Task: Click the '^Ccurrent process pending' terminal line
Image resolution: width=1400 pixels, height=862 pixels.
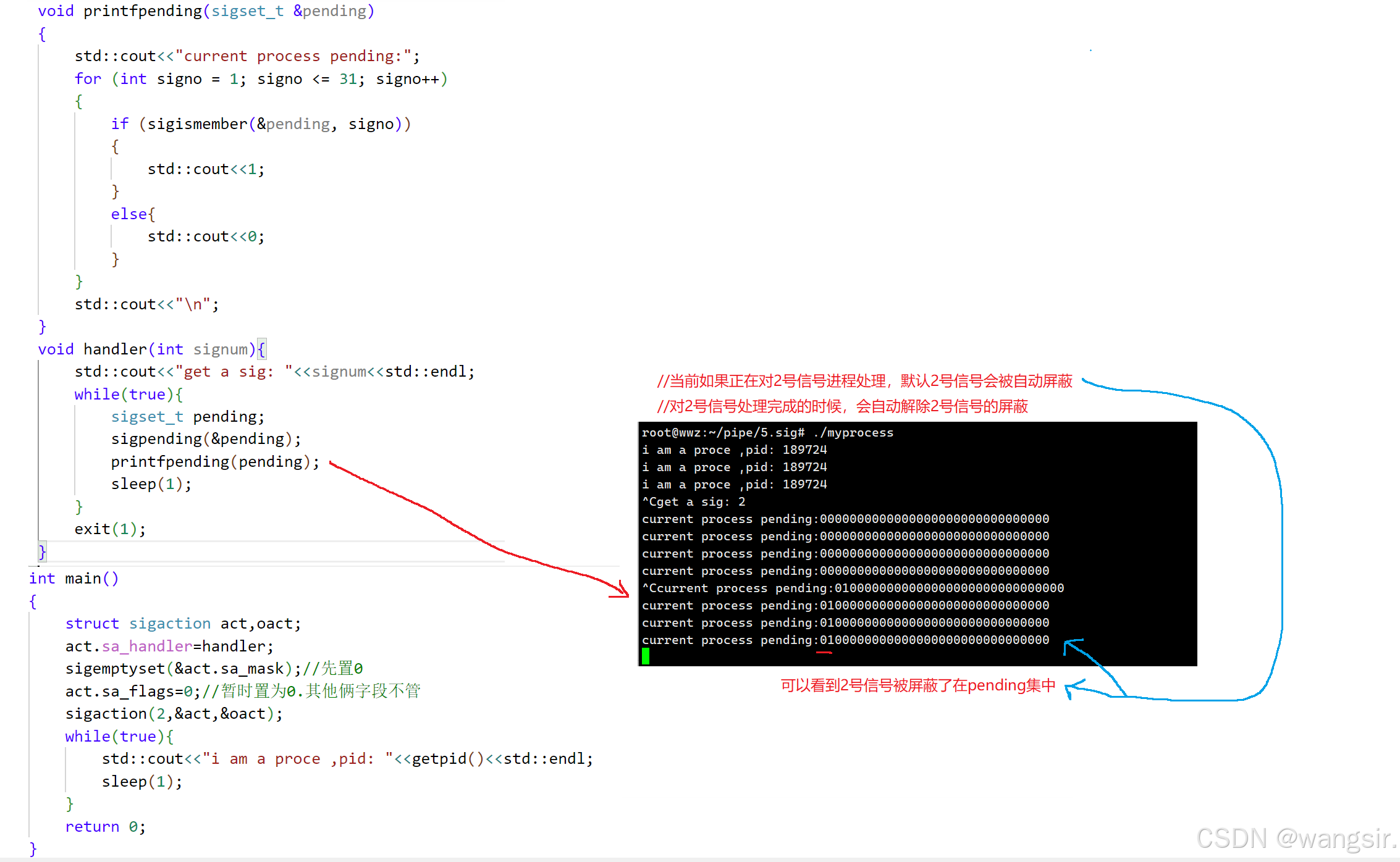Action: click(852, 588)
